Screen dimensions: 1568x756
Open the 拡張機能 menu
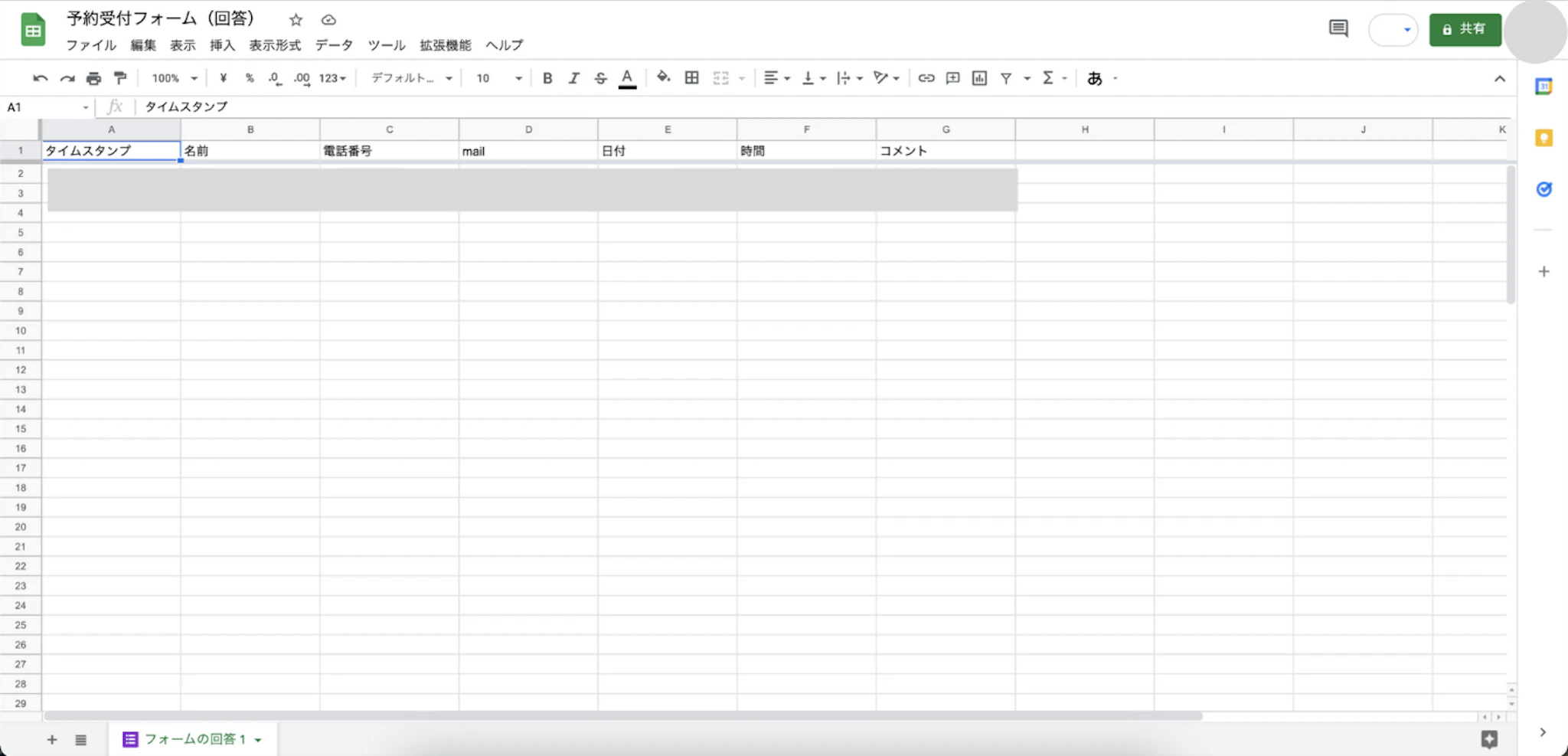[x=444, y=45]
